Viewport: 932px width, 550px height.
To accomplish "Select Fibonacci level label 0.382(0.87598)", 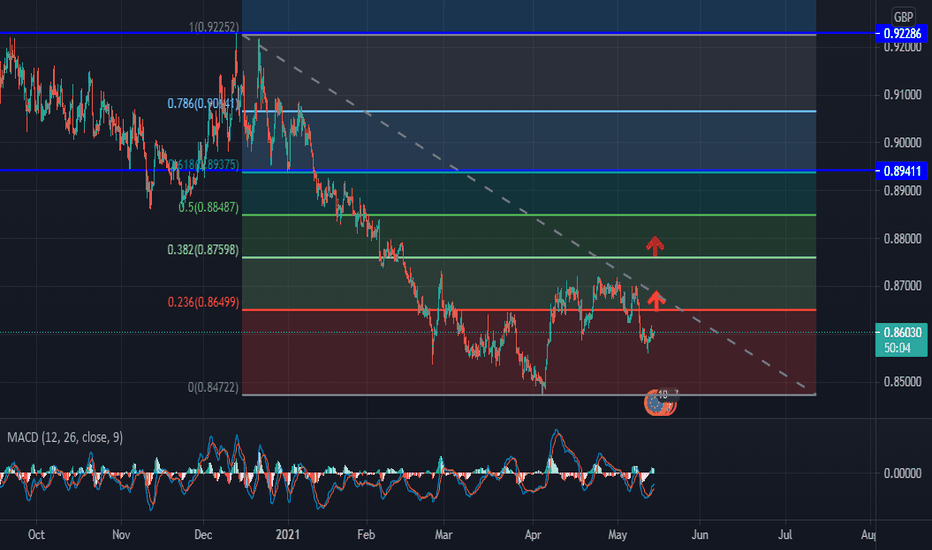I will tap(203, 250).
